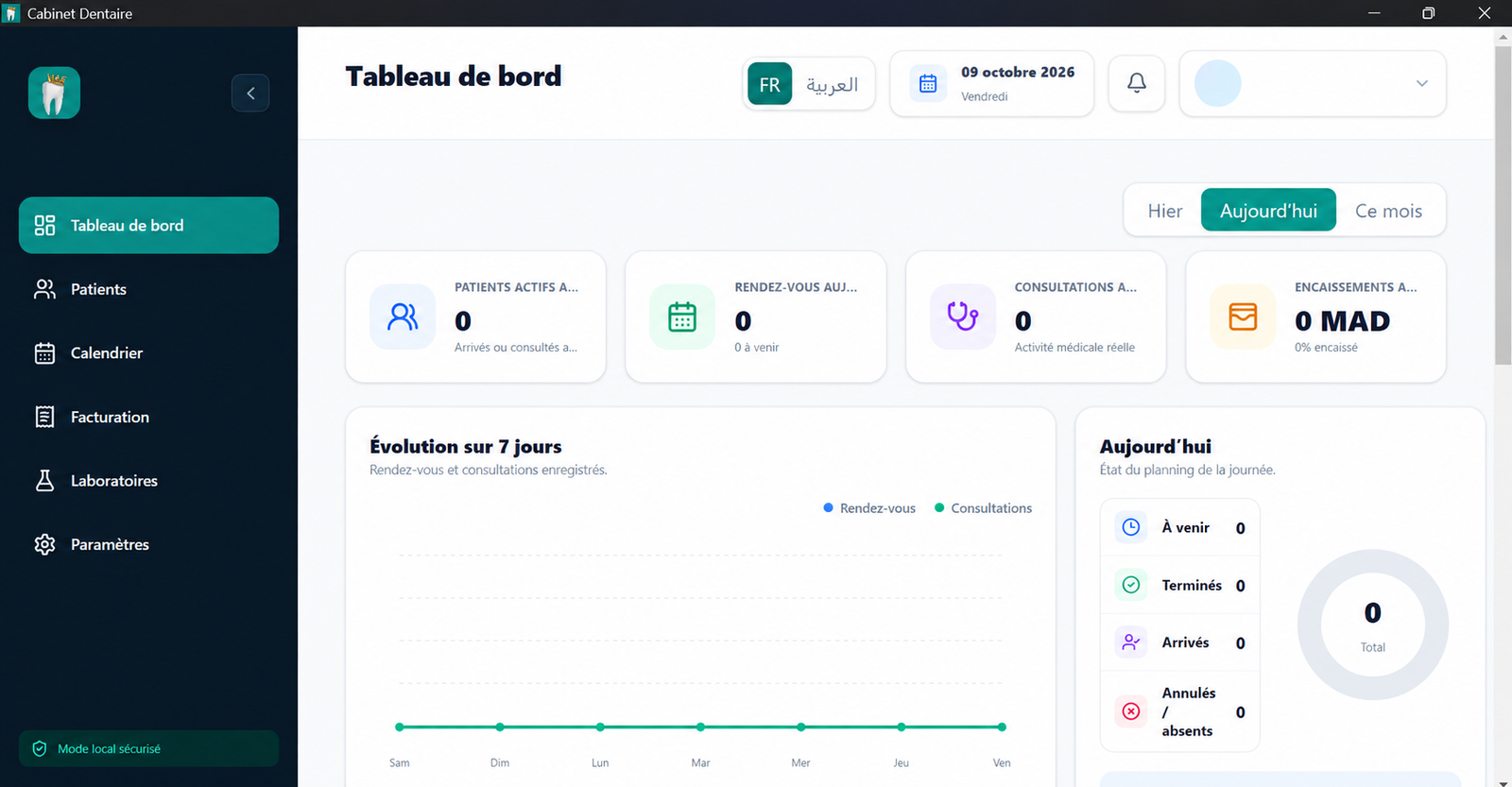The image size is (1512, 787).
Task: Click the '0 MAD' encaissements value
Action: tap(1342, 321)
